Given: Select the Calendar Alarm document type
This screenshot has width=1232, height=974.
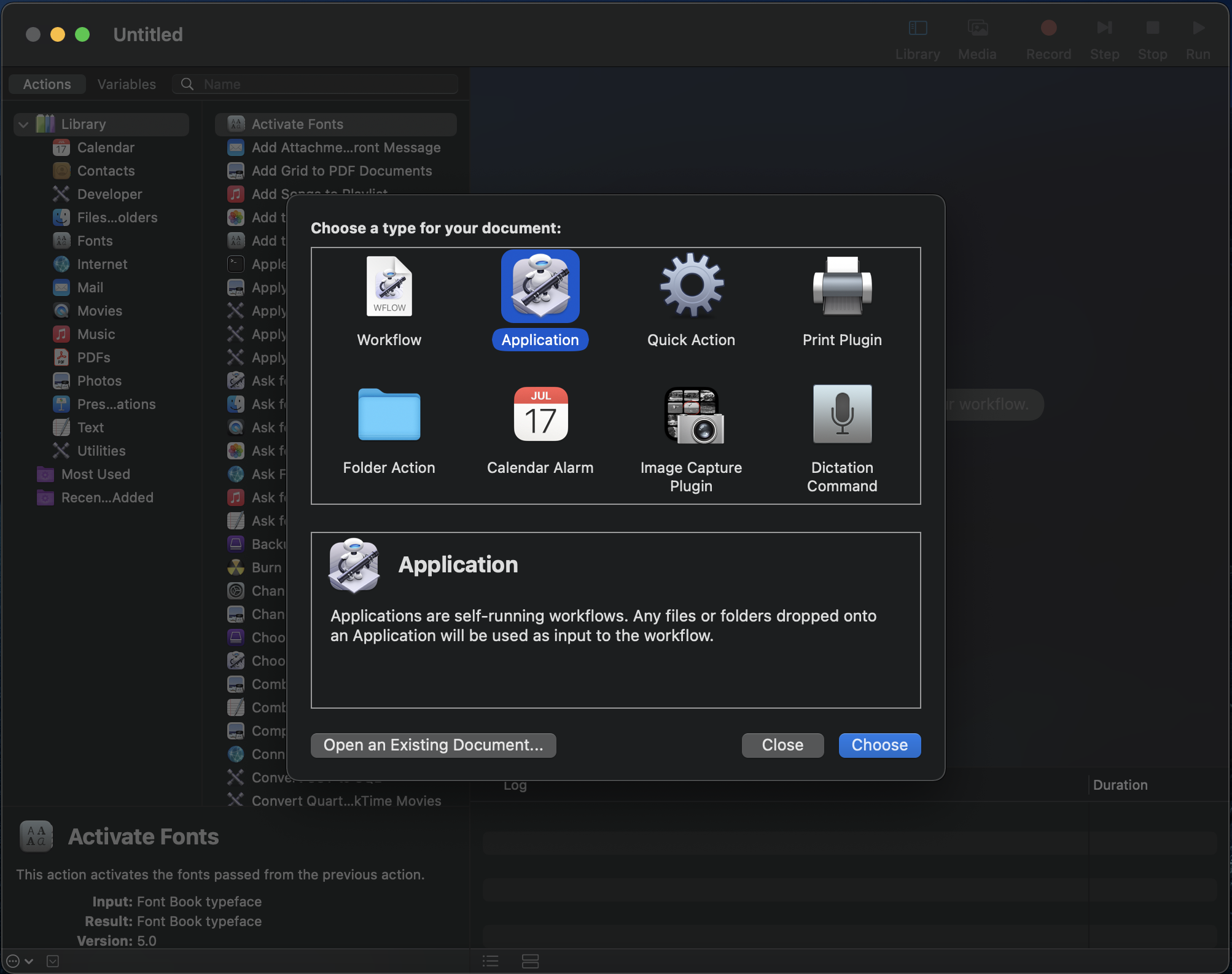Looking at the screenshot, I should pyautogui.click(x=540, y=415).
